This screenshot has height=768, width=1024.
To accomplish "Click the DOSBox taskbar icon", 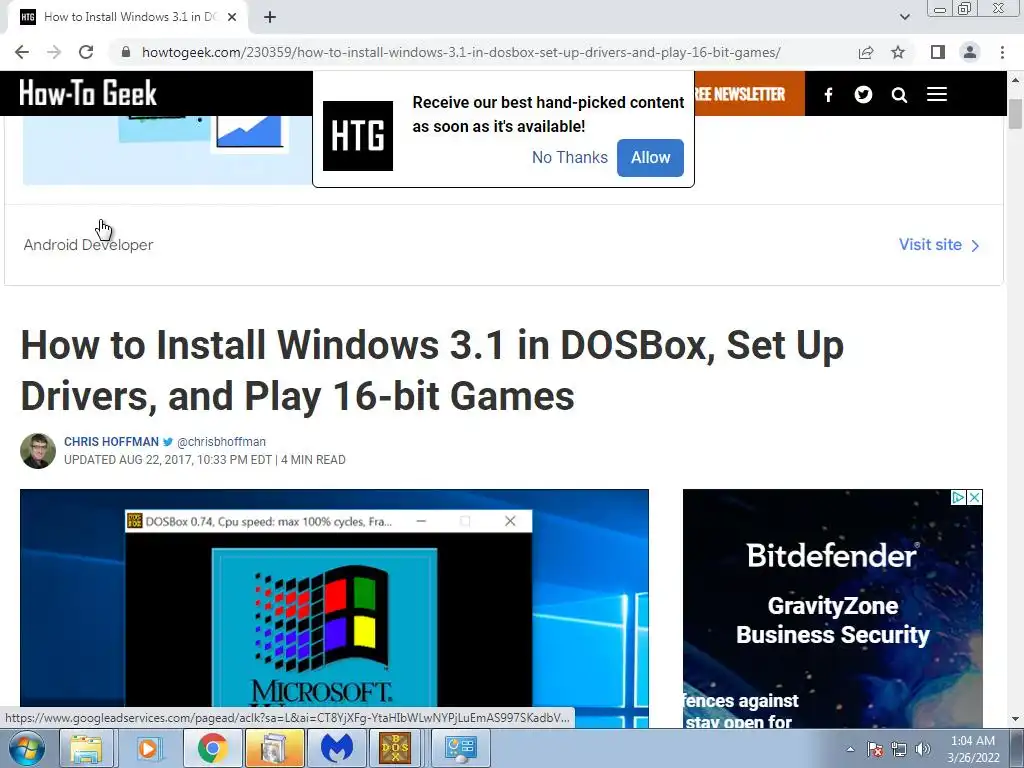I will click(x=395, y=748).
